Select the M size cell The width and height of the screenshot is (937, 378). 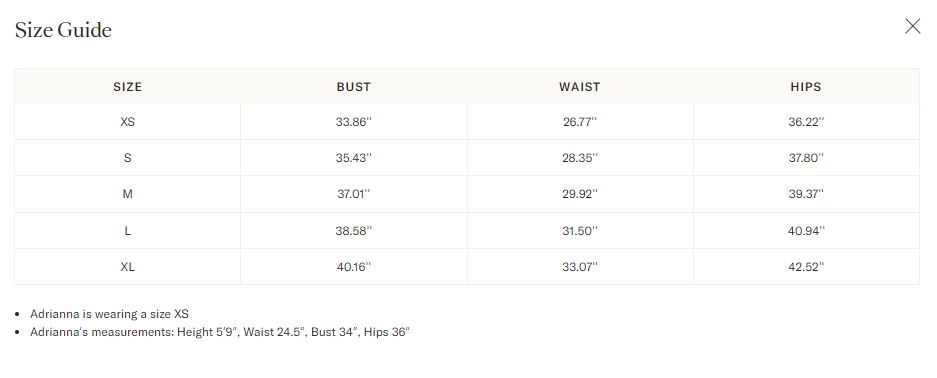pyautogui.click(x=127, y=194)
